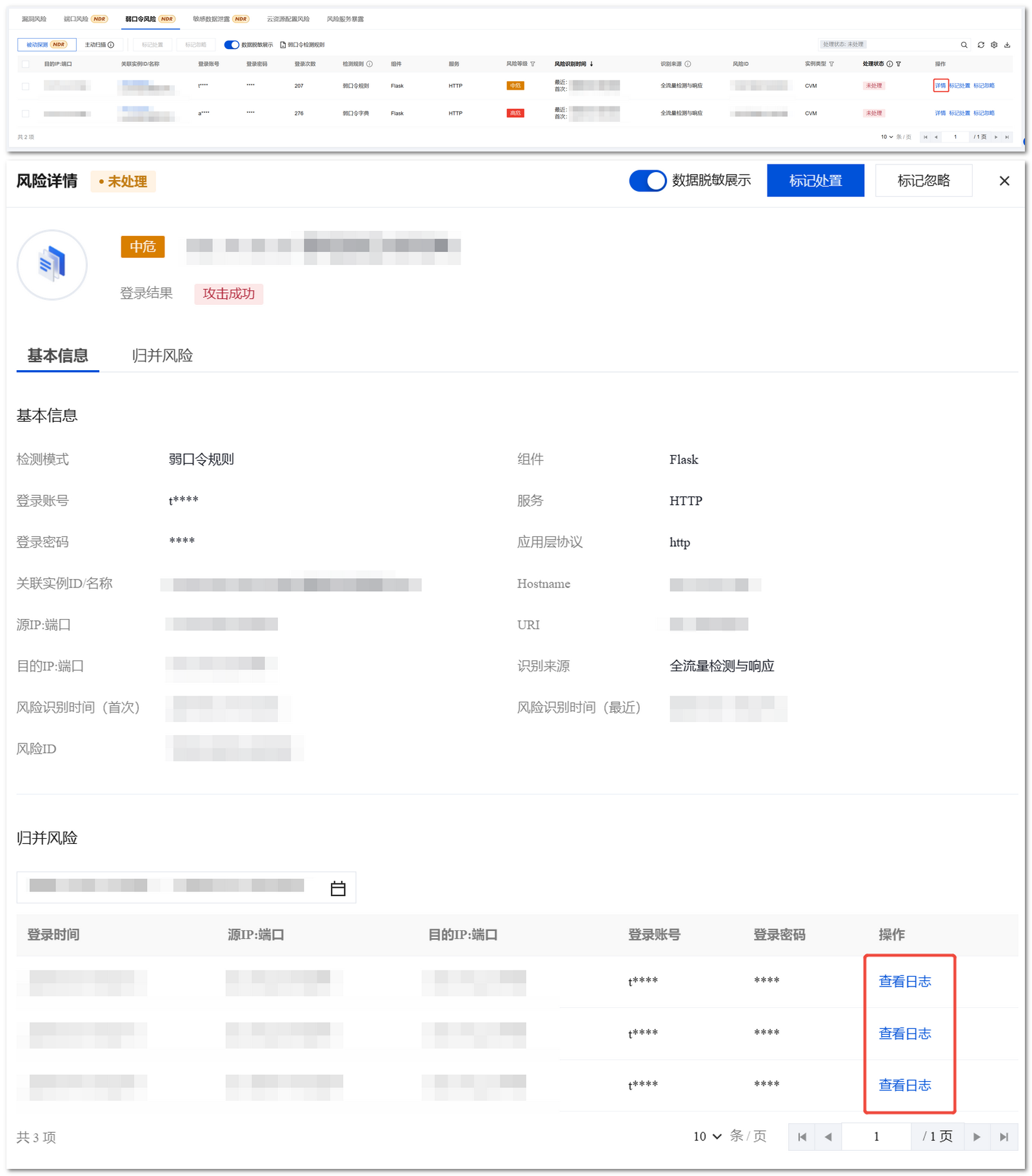Check the select-all checkbox in table header
1032x1176 pixels.
tap(26, 64)
